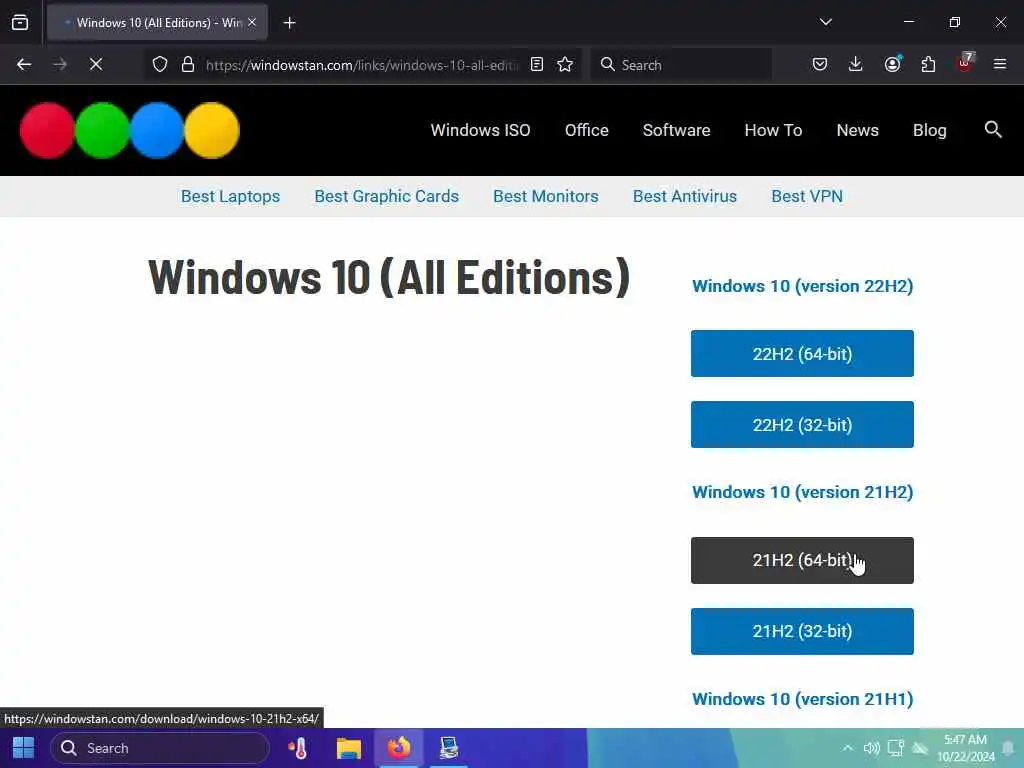Screen dimensions: 1024x768
Task: Go back to the previous page
Action: 24,64
